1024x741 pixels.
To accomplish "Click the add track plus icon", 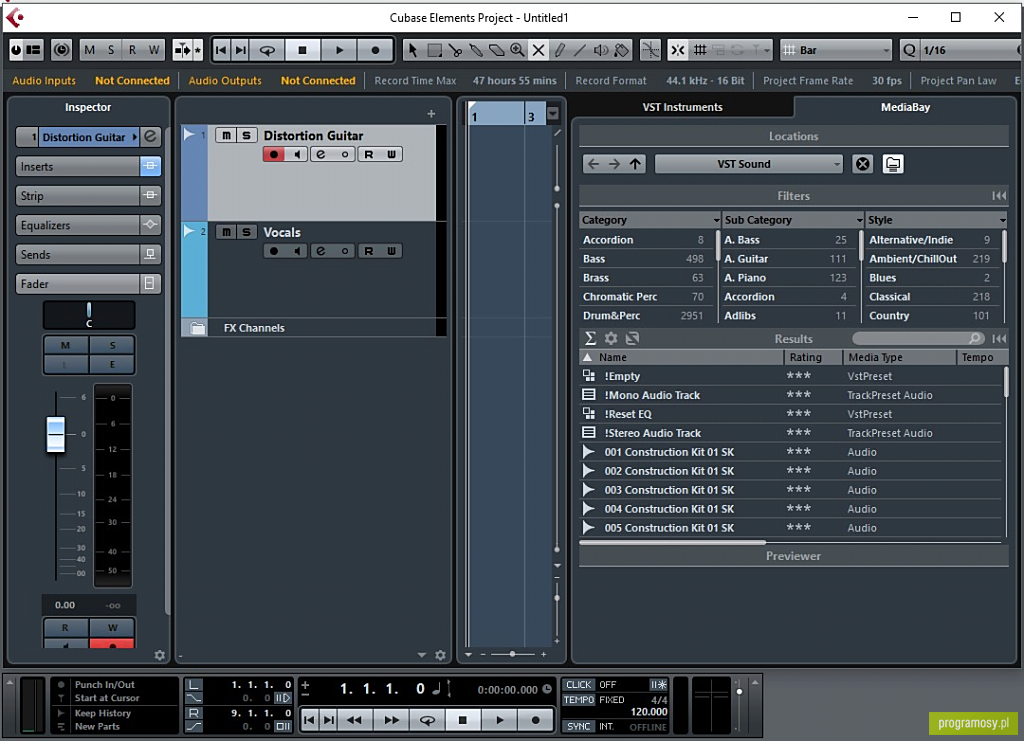I will [431, 114].
